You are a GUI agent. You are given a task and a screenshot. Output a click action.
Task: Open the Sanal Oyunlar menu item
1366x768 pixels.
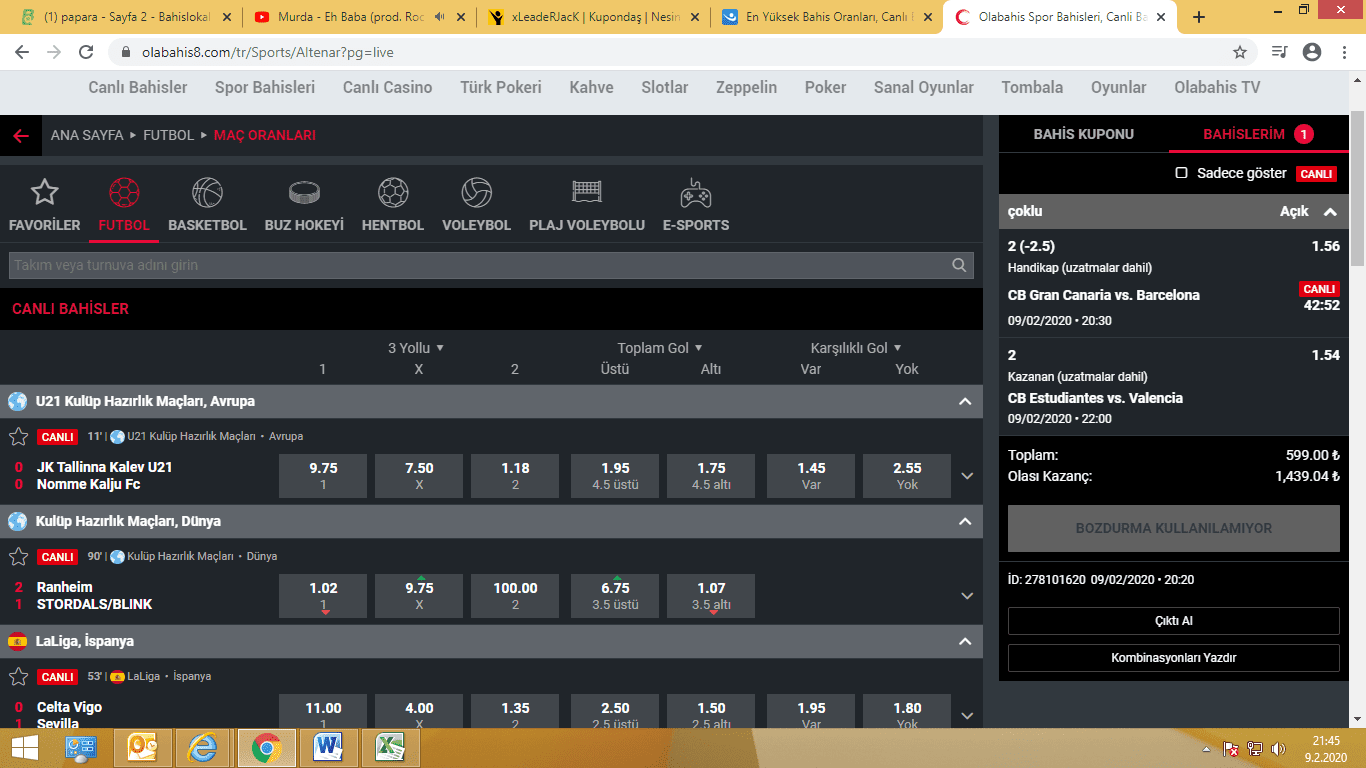(x=923, y=87)
